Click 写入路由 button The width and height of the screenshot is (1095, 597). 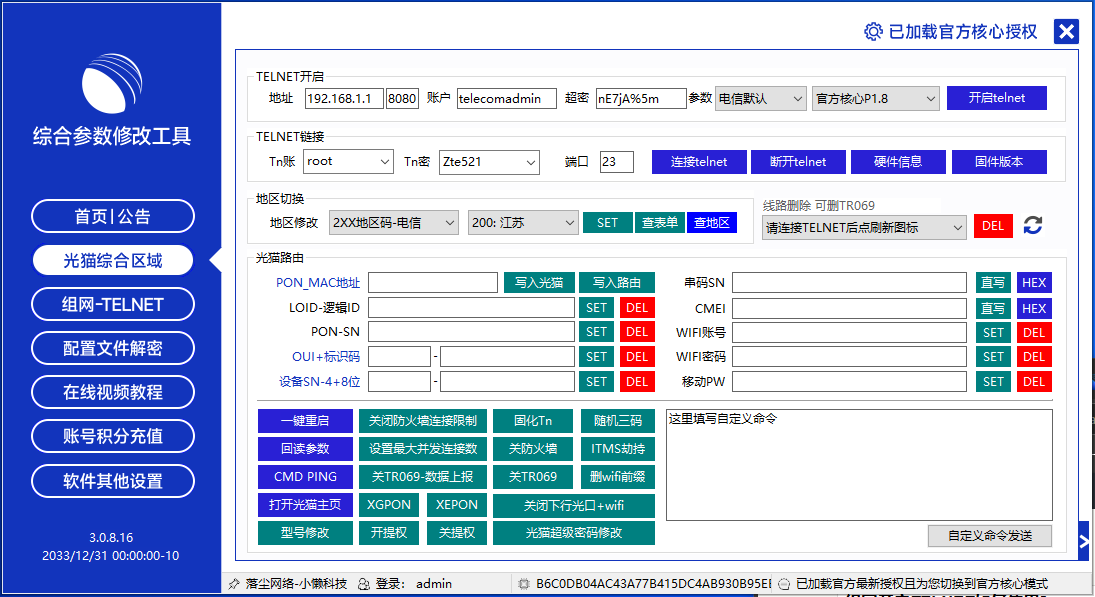[x=617, y=282]
